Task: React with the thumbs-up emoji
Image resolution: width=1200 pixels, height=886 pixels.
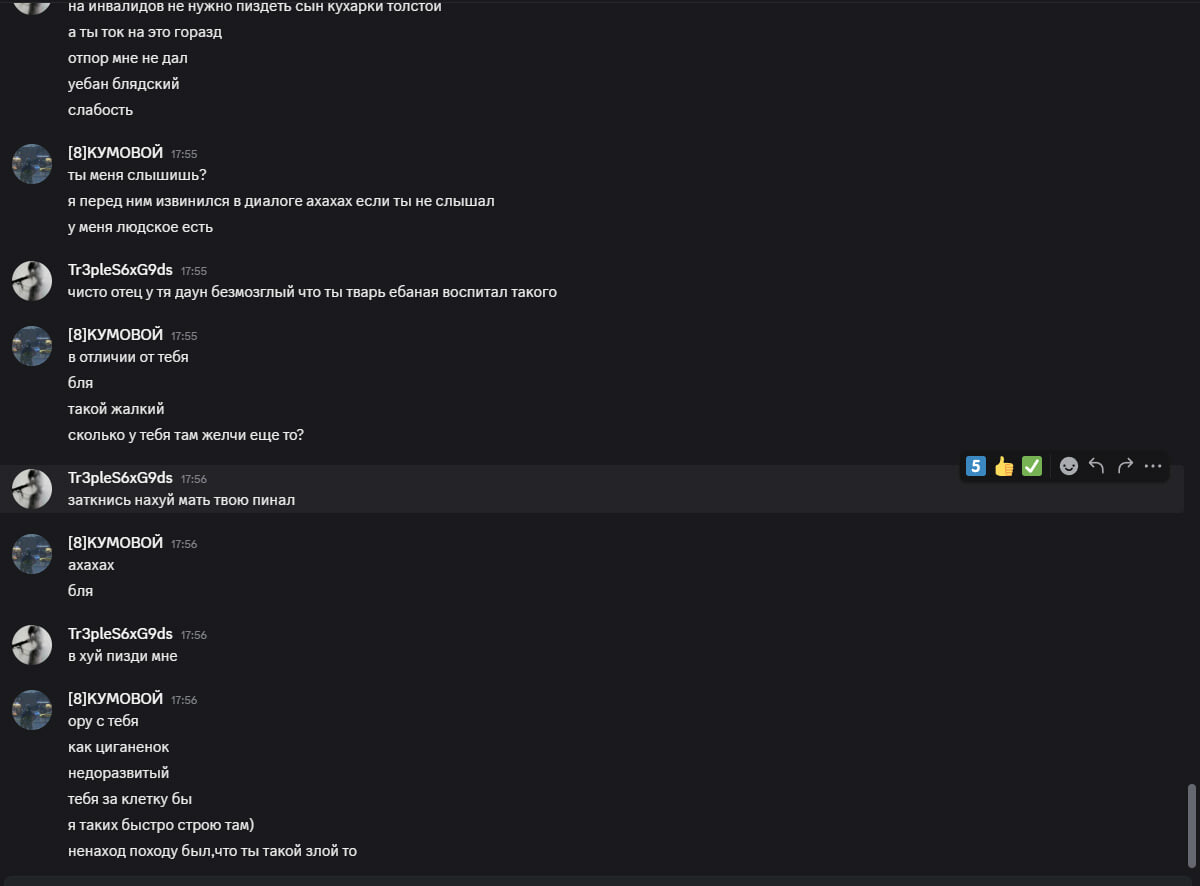Action: pyautogui.click(x=1004, y=466)
